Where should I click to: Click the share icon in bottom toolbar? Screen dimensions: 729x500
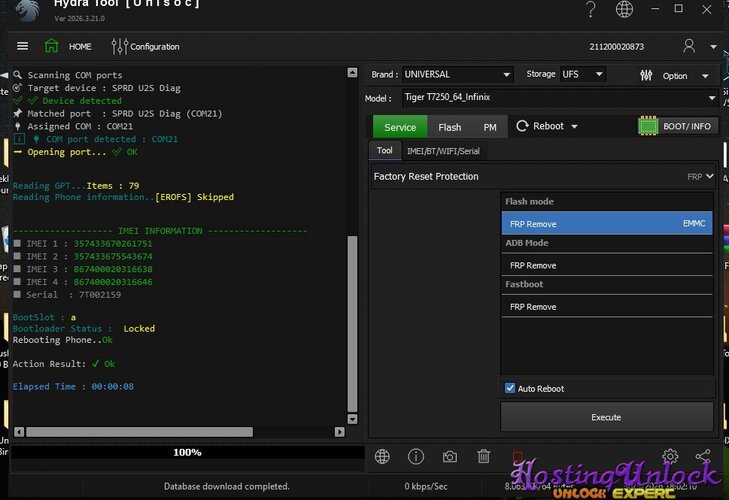click(x=703, y=457)
